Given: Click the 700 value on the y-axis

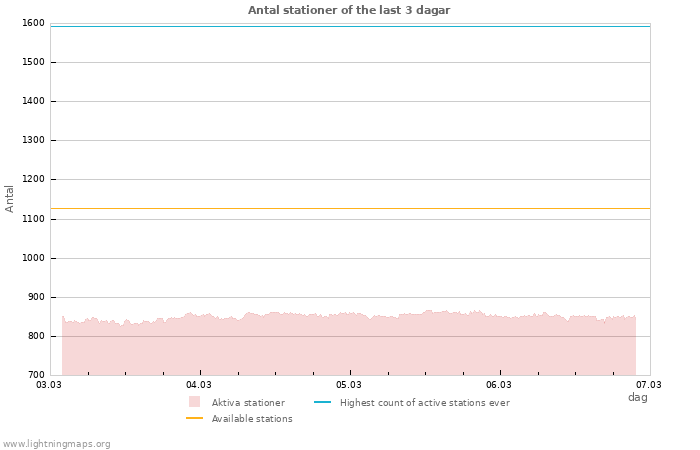Looking at the screenshot, I should point(36,375).
